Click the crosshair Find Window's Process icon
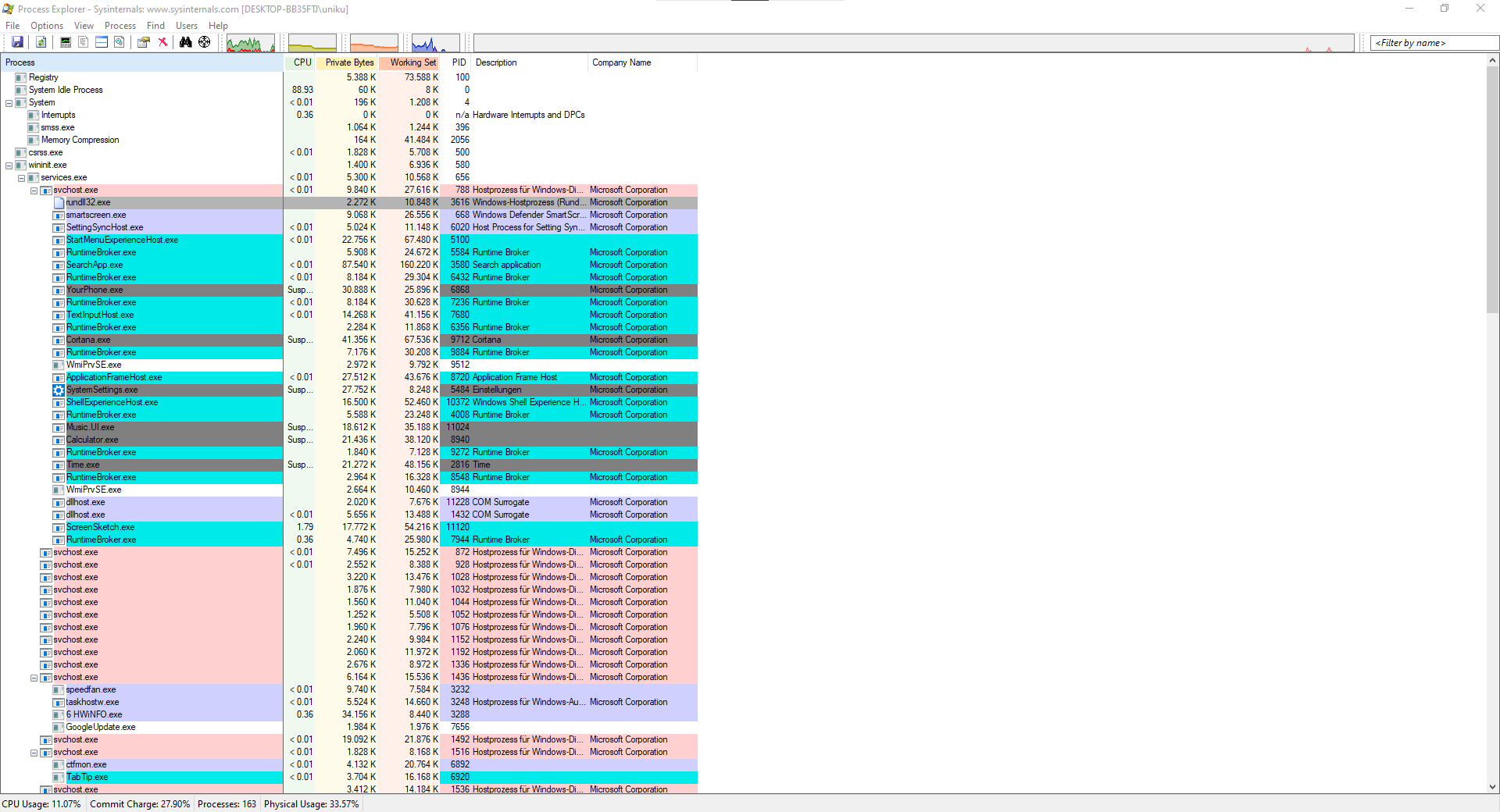The height and width of the screenshot is (812, 1500). click(x=205, y=42)
